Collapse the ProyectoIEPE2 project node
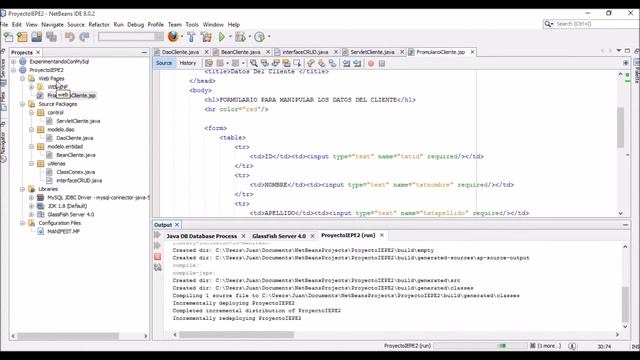640x360 pixels. tap(13, 70)
